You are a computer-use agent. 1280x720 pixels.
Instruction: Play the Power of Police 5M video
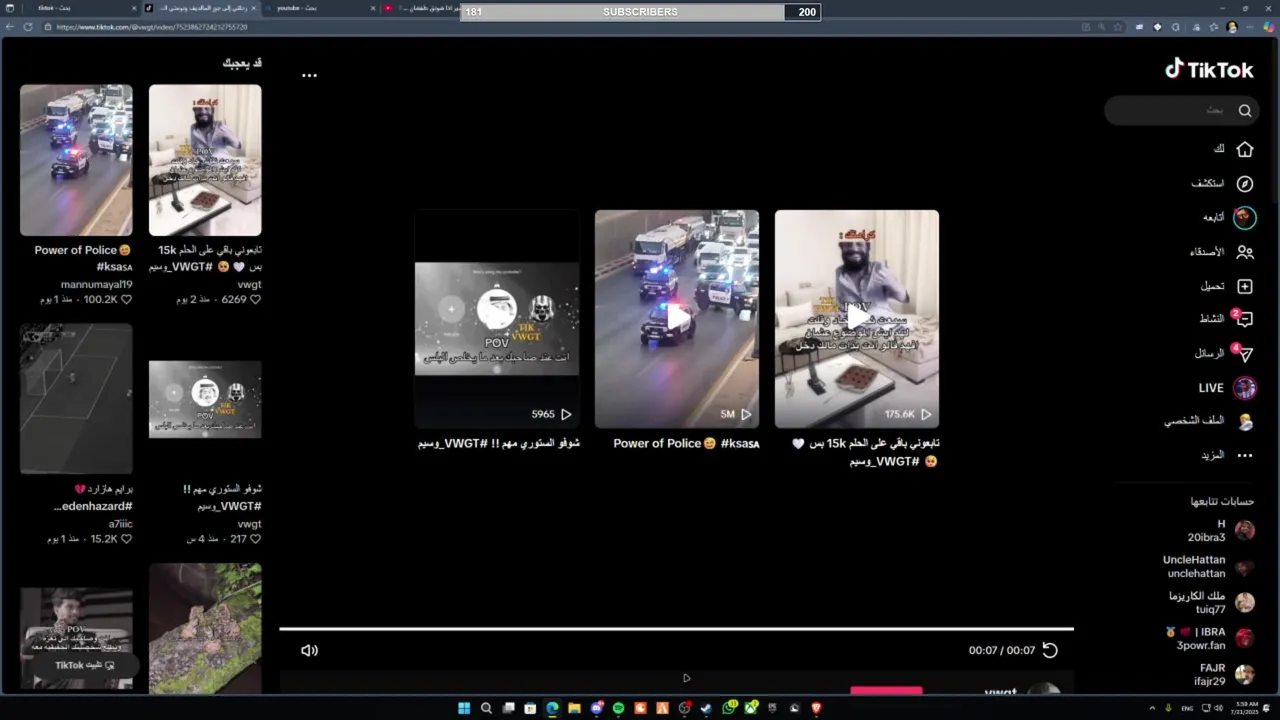(x=677, y=319)
